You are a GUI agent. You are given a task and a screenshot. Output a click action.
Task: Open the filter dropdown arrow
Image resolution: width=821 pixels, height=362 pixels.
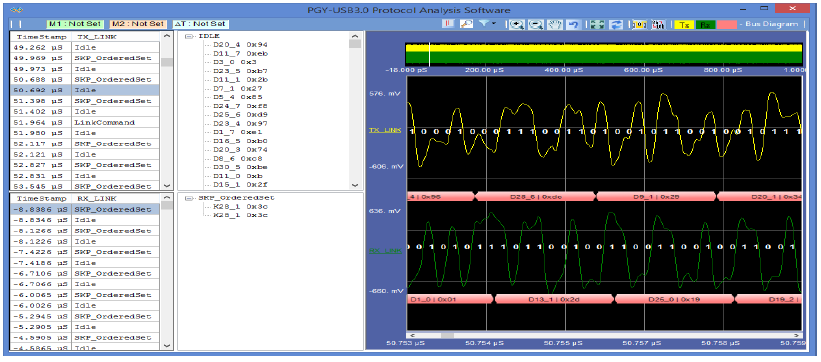(494, 24)
